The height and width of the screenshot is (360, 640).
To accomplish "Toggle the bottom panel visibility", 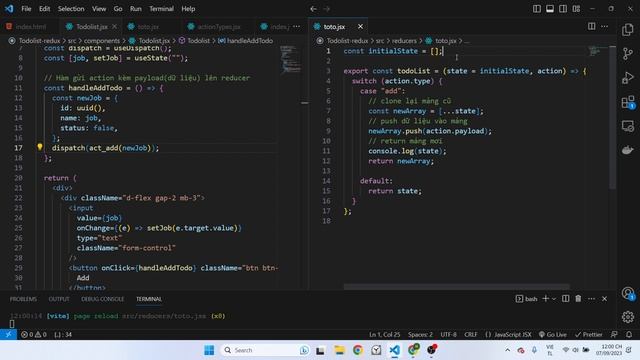I will [x=550, y=9].
